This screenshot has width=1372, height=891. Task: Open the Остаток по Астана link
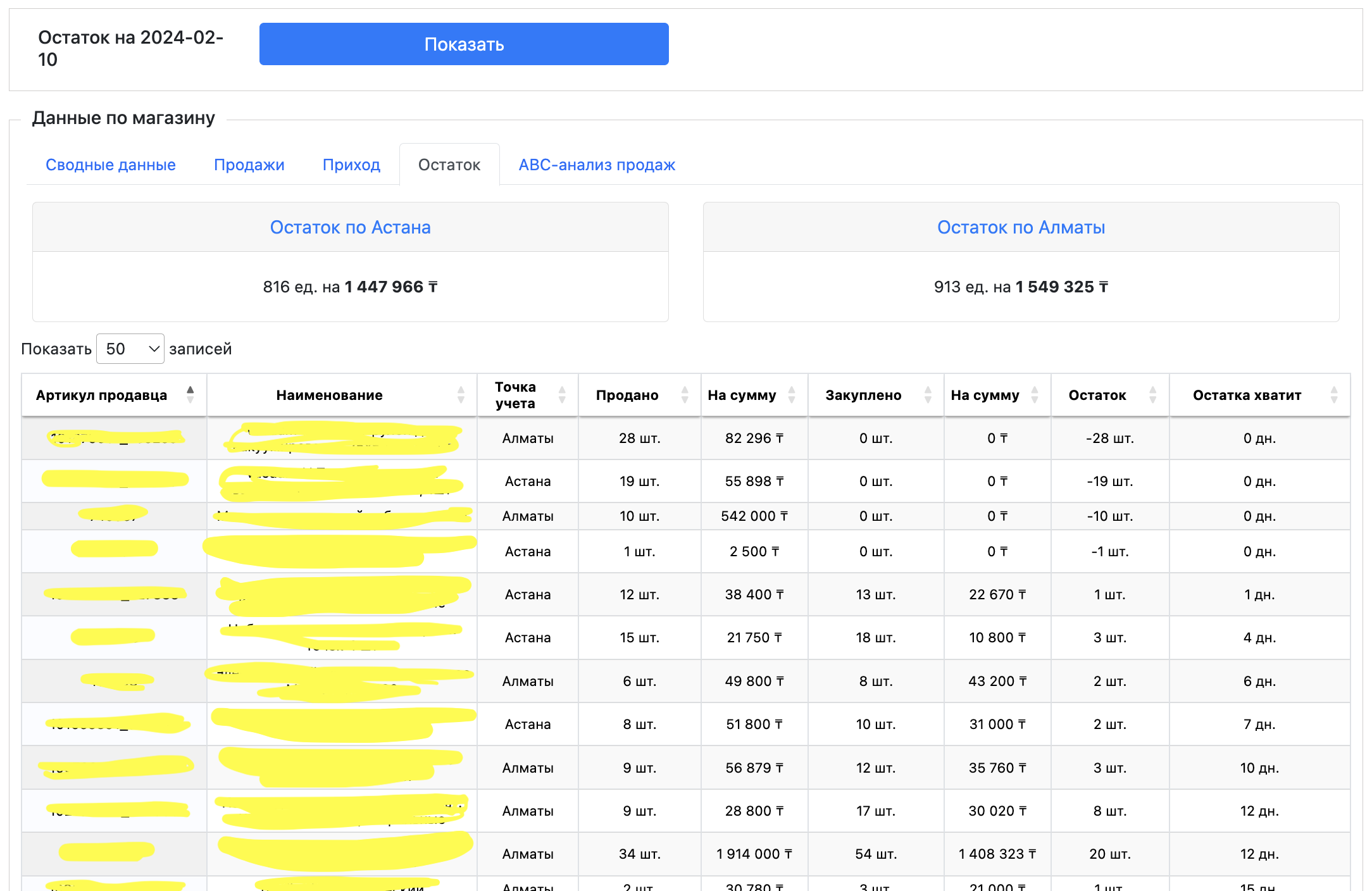pos(350,227)
